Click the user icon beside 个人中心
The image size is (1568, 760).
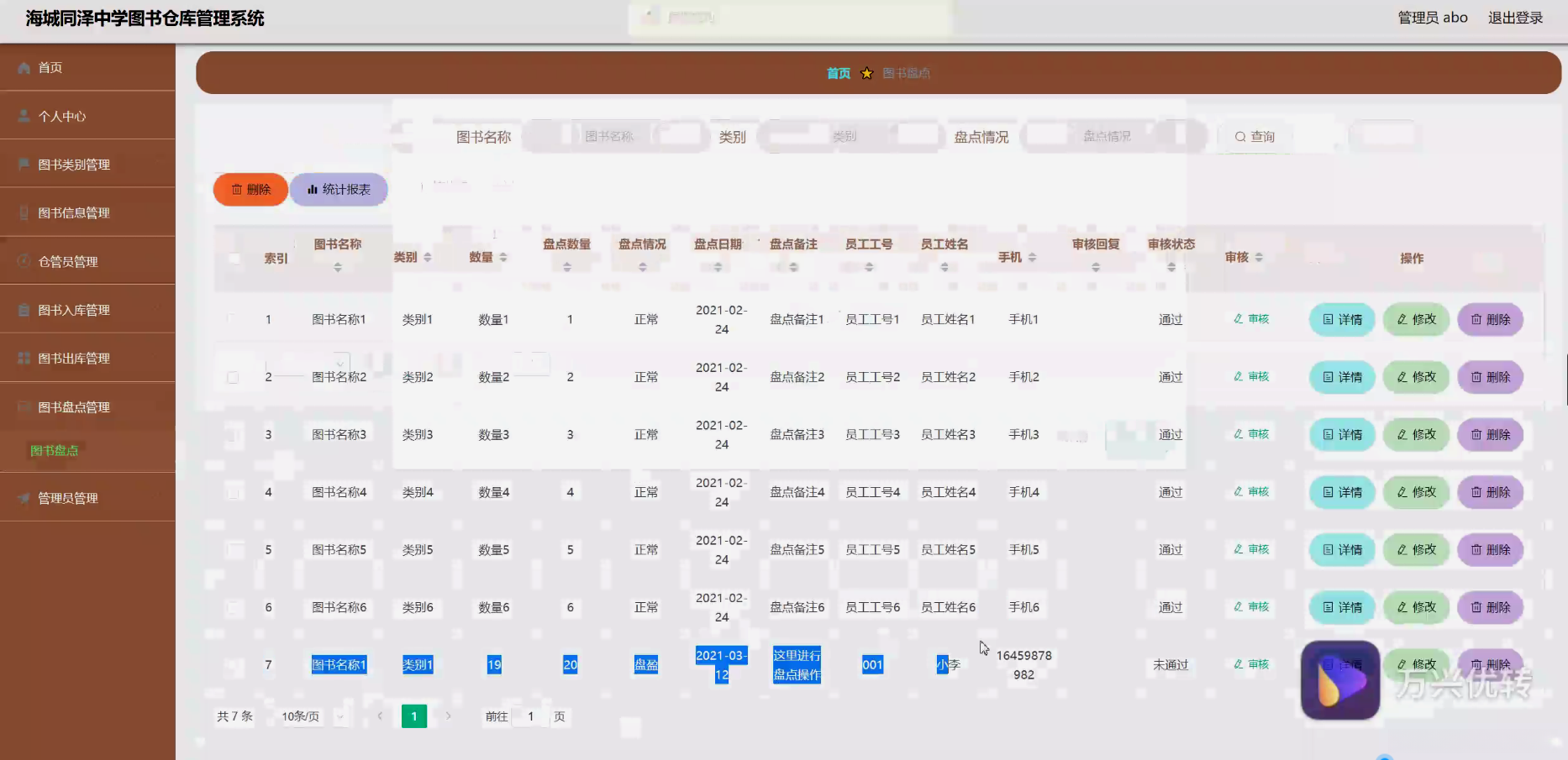click(x=24, y=116)
